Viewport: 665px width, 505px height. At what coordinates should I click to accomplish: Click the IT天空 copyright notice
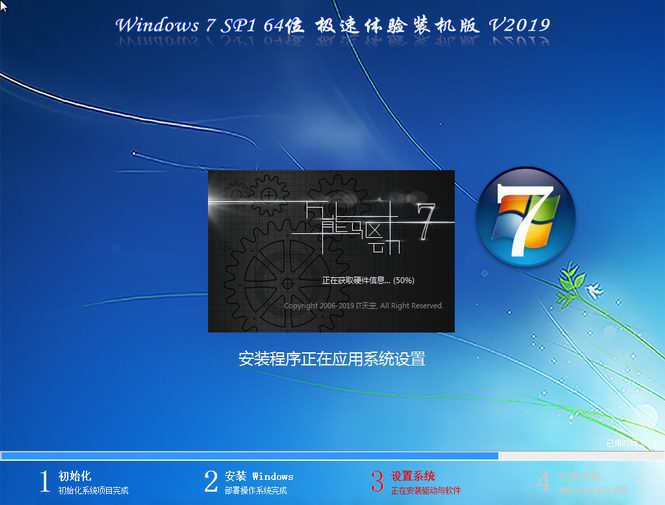coord(363,305)
